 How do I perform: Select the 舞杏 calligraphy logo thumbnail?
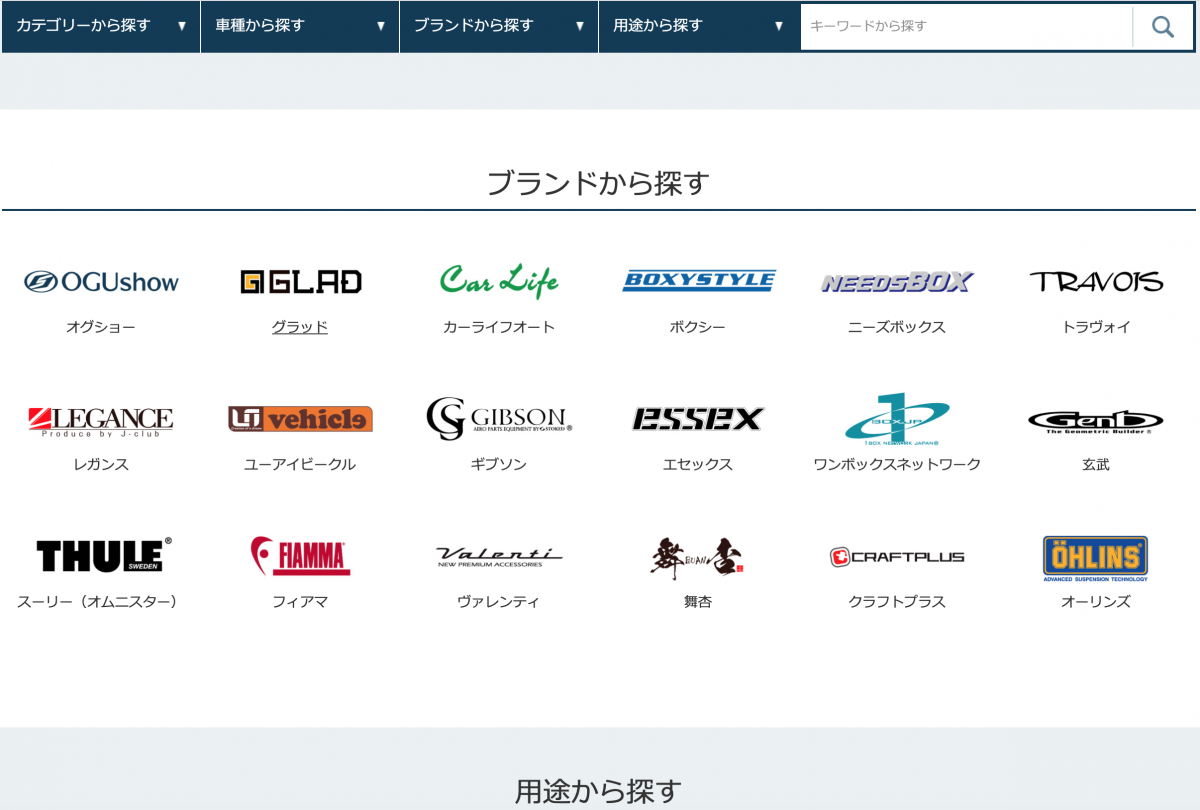698,557
